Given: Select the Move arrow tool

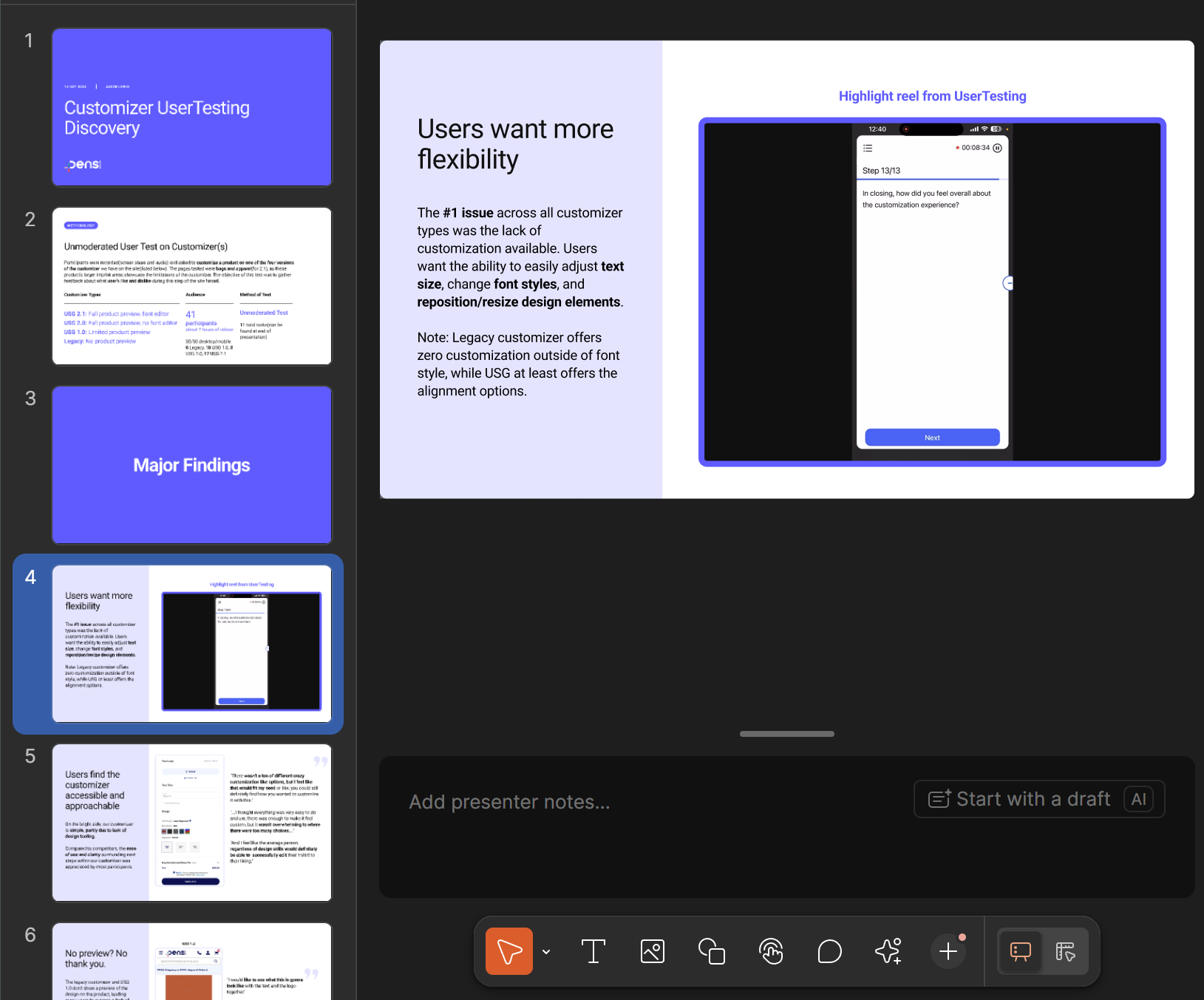Looking at the screenshot, I should pyautogui.click(x=509, y=951).
